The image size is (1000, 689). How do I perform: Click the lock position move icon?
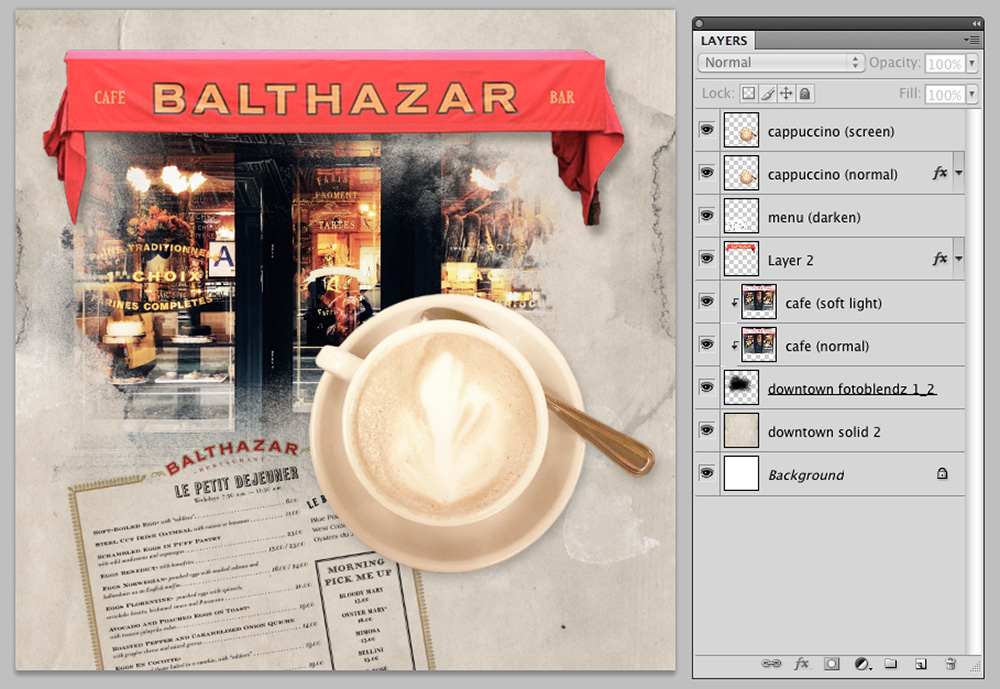[786, 94]
